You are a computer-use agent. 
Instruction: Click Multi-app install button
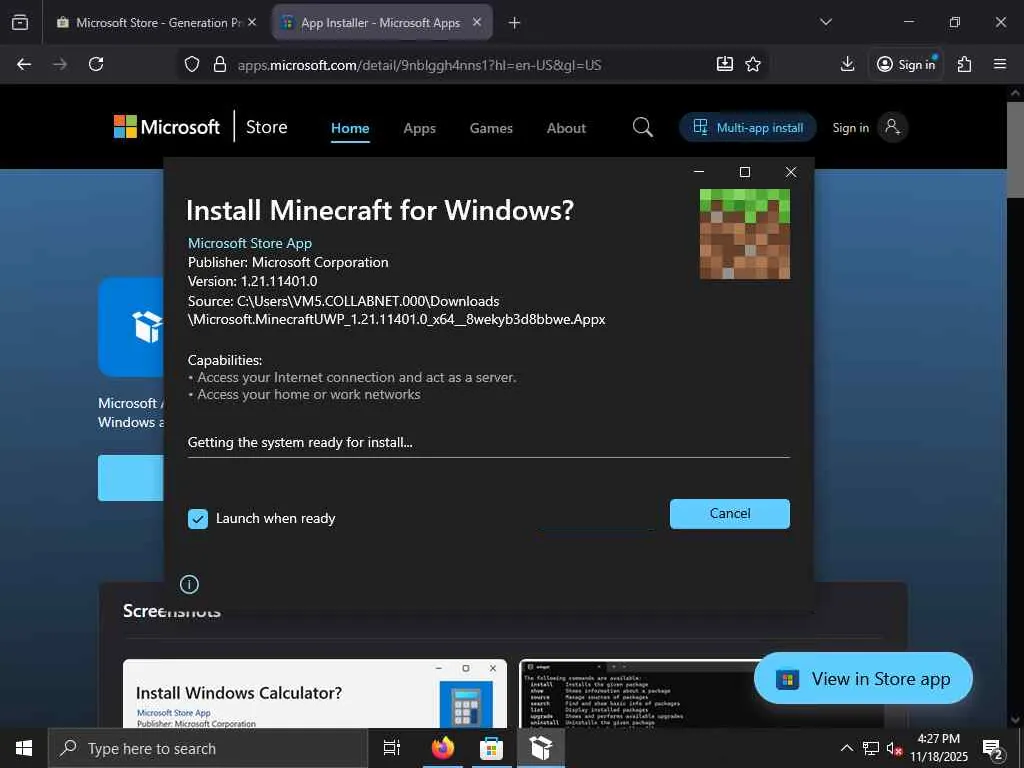(x=748, y=127)
